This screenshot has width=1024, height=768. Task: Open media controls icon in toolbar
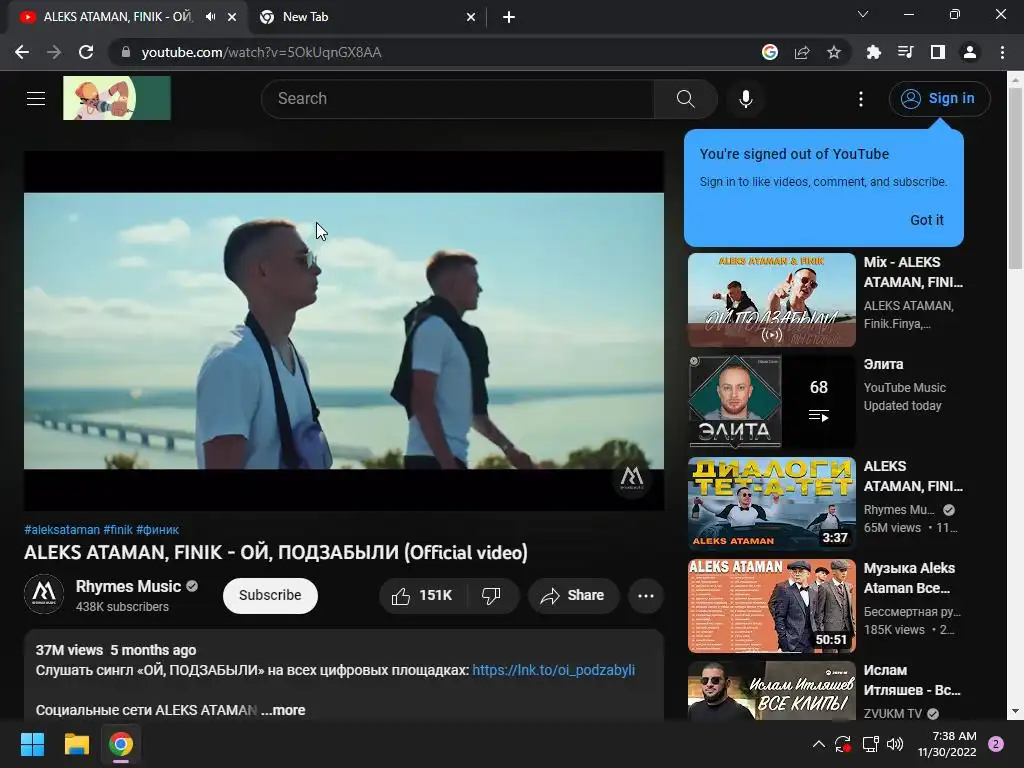pyautogui.click(x=905, y=52)
